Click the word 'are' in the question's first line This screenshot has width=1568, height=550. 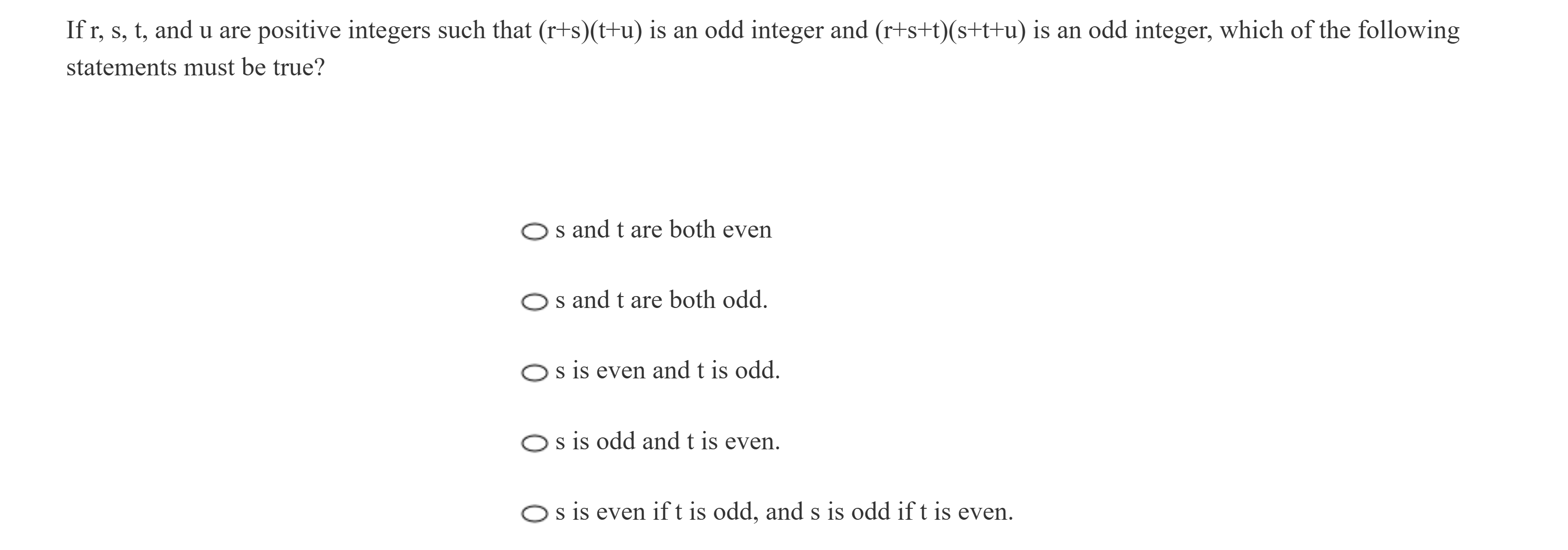234,30
